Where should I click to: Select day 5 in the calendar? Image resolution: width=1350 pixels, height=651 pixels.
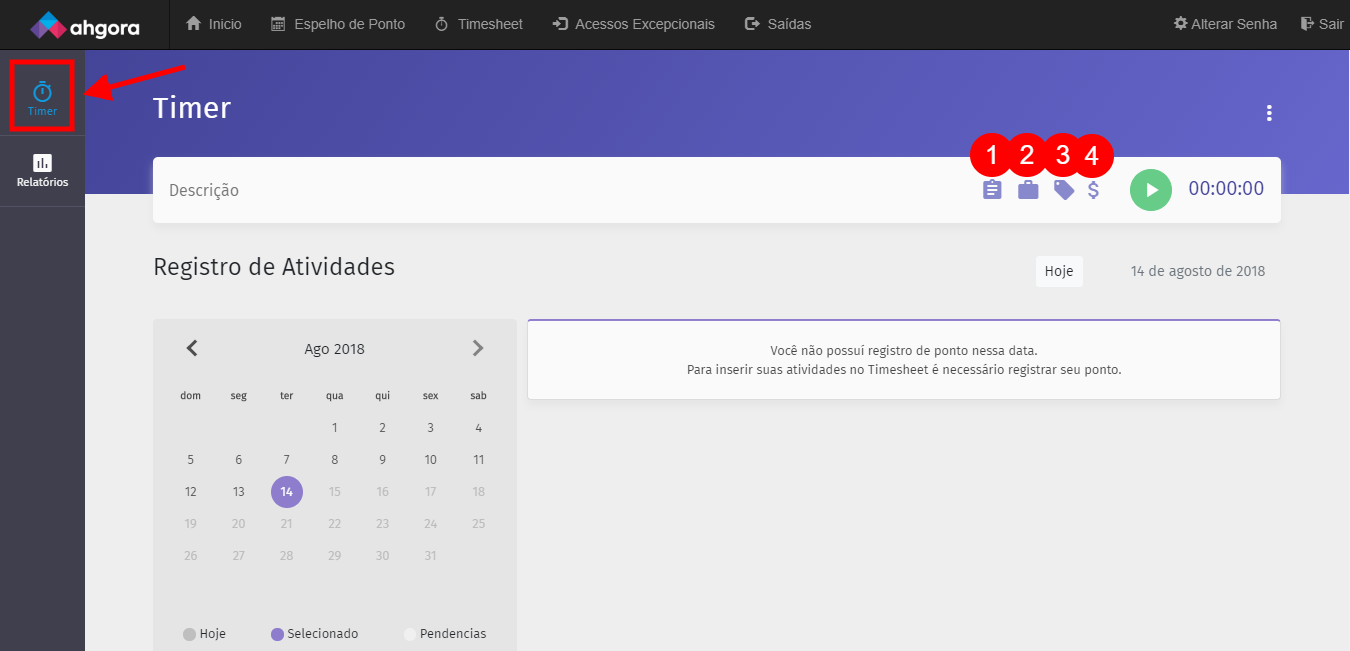click(x=191, y=460)
